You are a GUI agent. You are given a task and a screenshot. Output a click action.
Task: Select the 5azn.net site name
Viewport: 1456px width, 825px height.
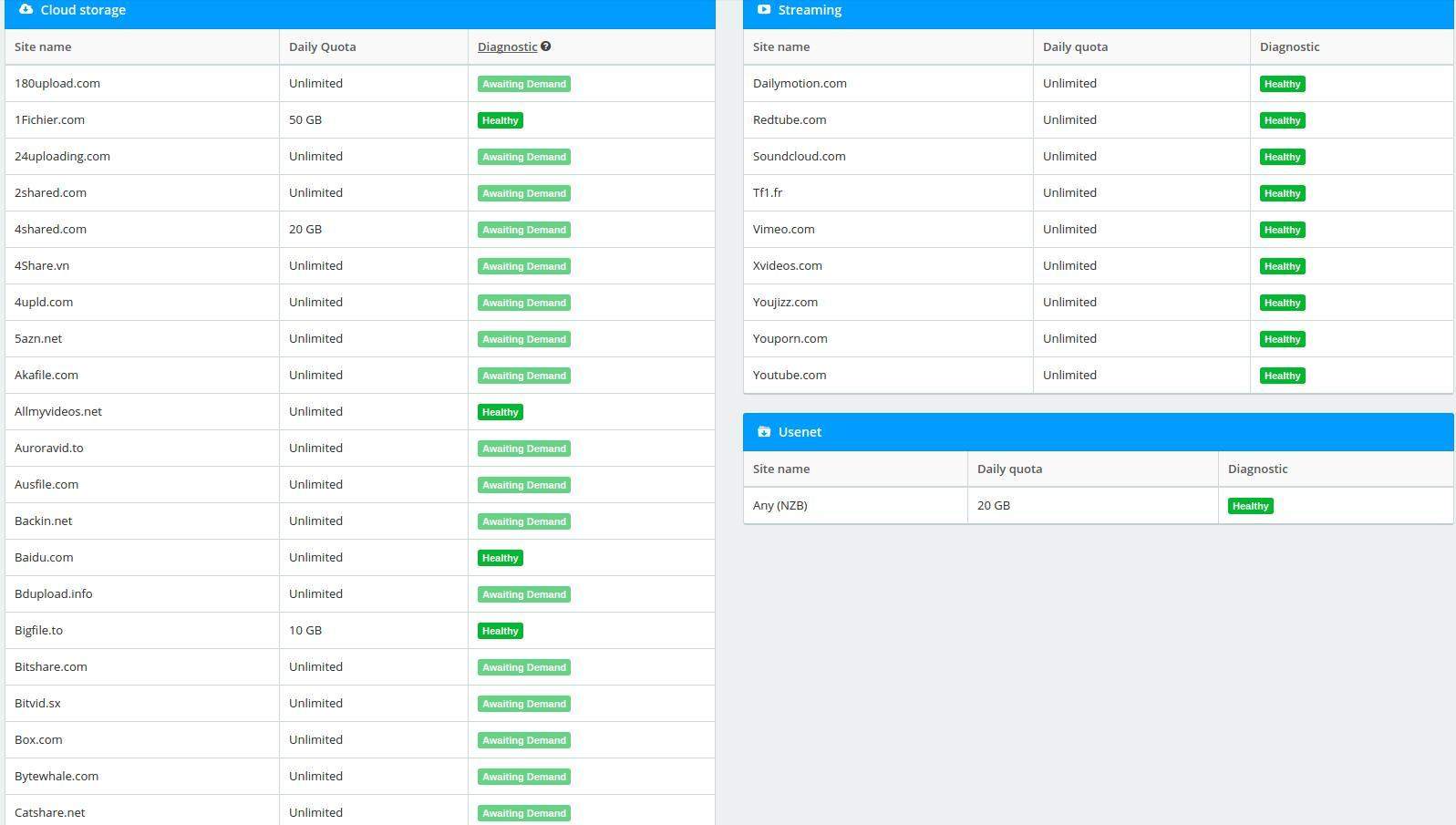38,338
